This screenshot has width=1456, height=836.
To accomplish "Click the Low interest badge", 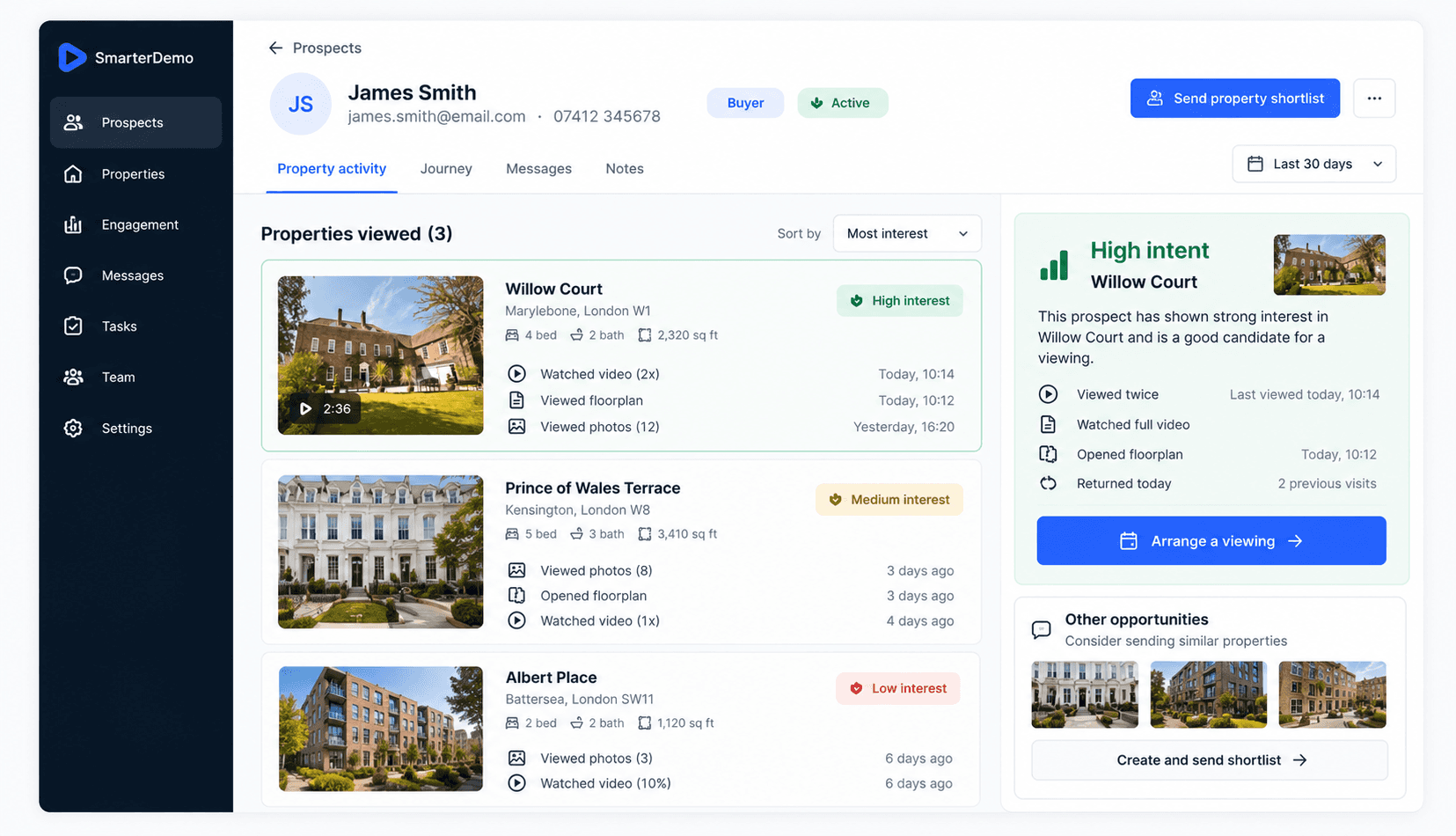I will click(x=898, y=688).
